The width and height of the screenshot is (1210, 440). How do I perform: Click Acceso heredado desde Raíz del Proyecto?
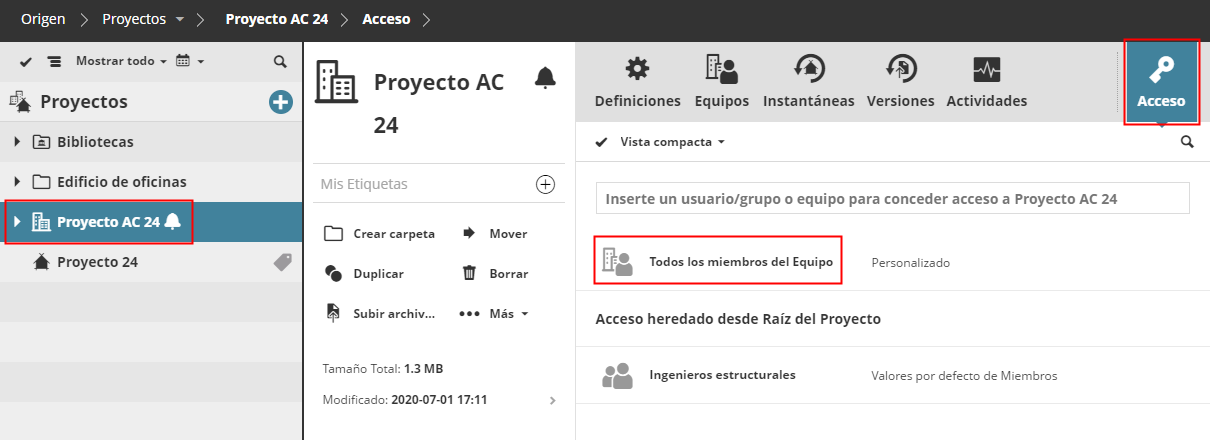click(x=738, y=319)
